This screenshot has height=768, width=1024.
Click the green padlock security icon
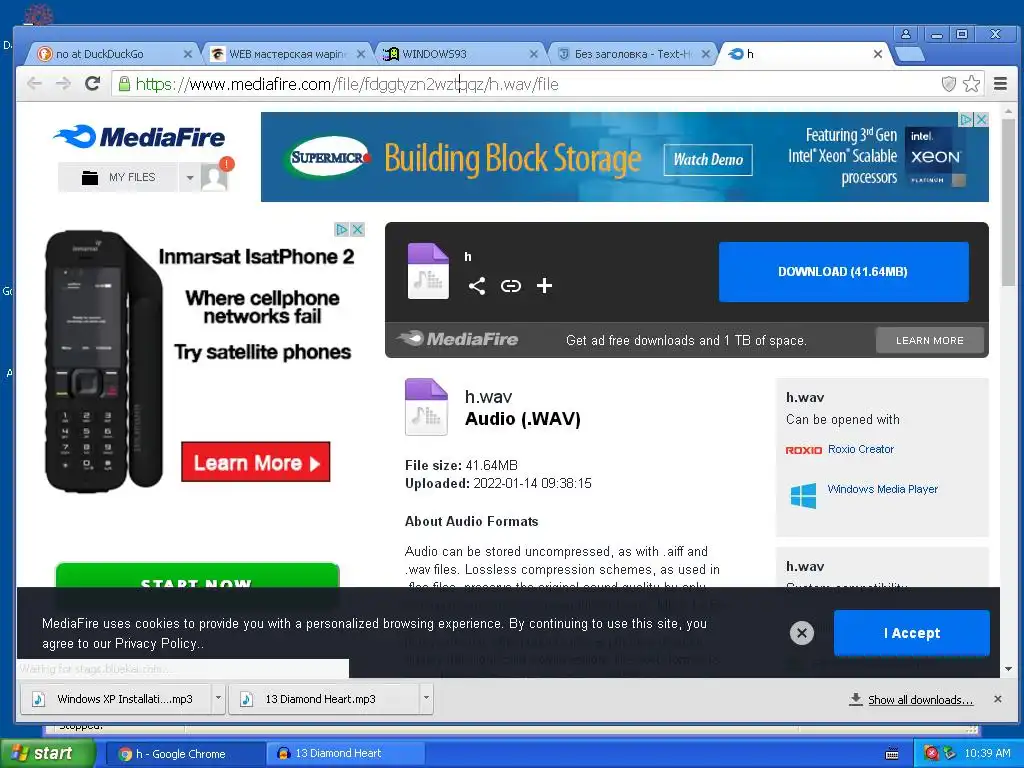[x=124, y=84]
